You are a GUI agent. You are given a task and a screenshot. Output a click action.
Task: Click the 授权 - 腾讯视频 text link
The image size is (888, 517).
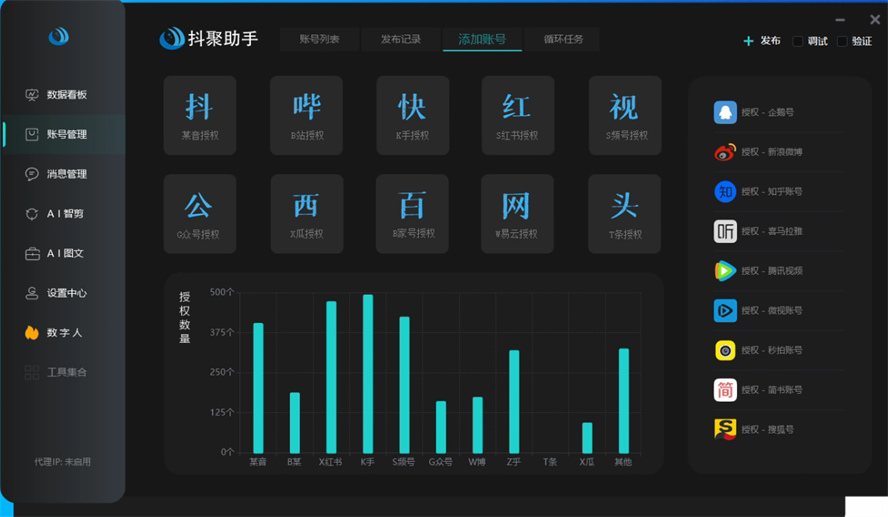pyautogui.click(x=772, y=271)
